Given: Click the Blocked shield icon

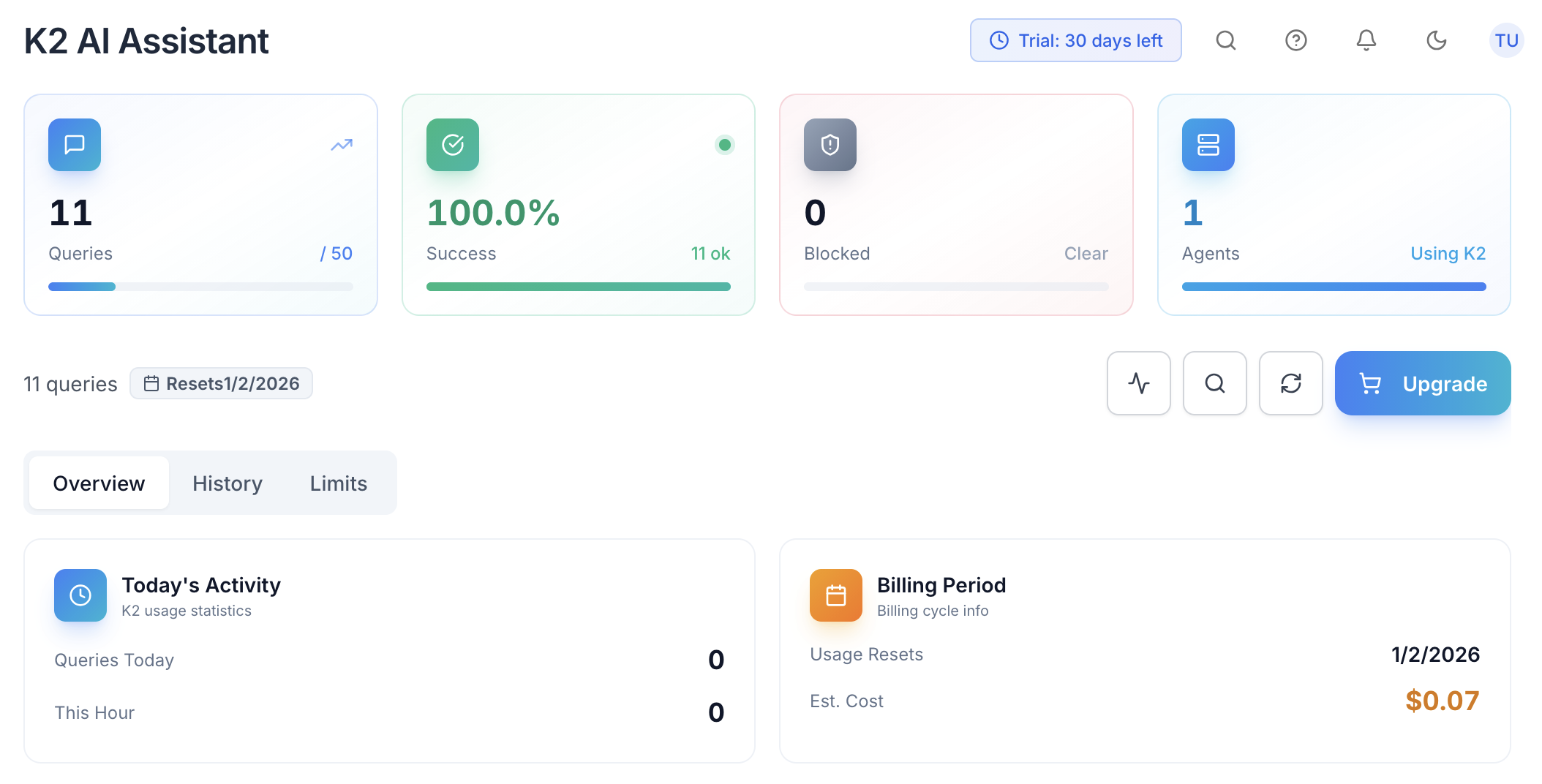Looking at the screenshot, I should point(830,145).
